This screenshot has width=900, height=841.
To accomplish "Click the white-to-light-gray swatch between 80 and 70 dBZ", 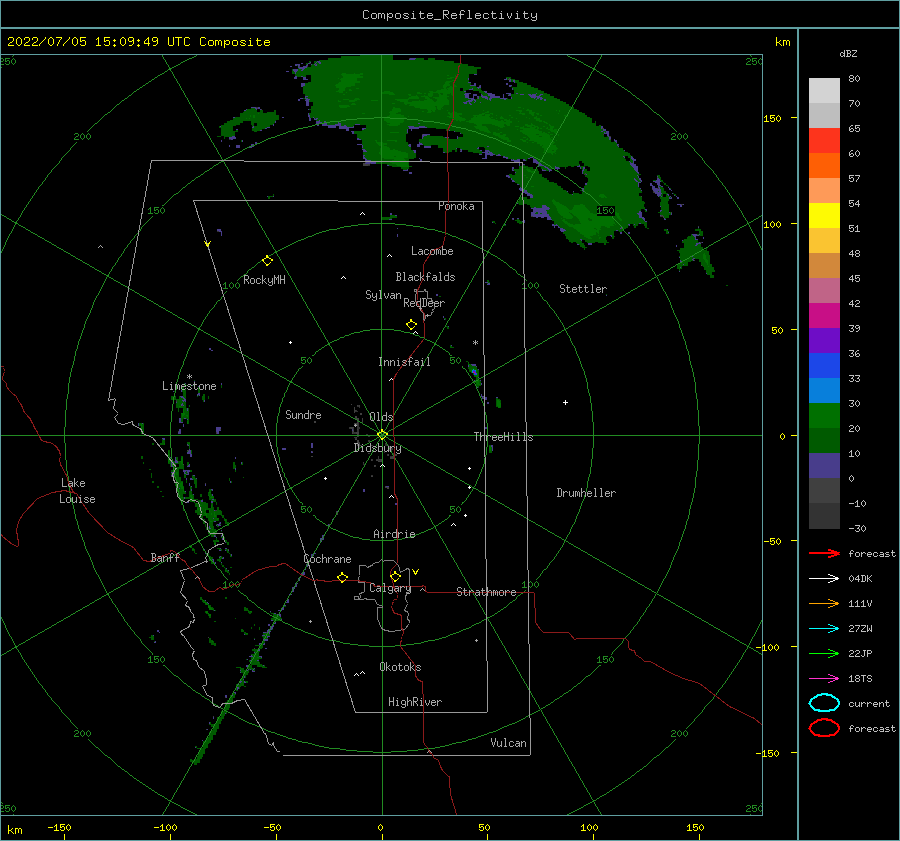I will pos(824,91).
